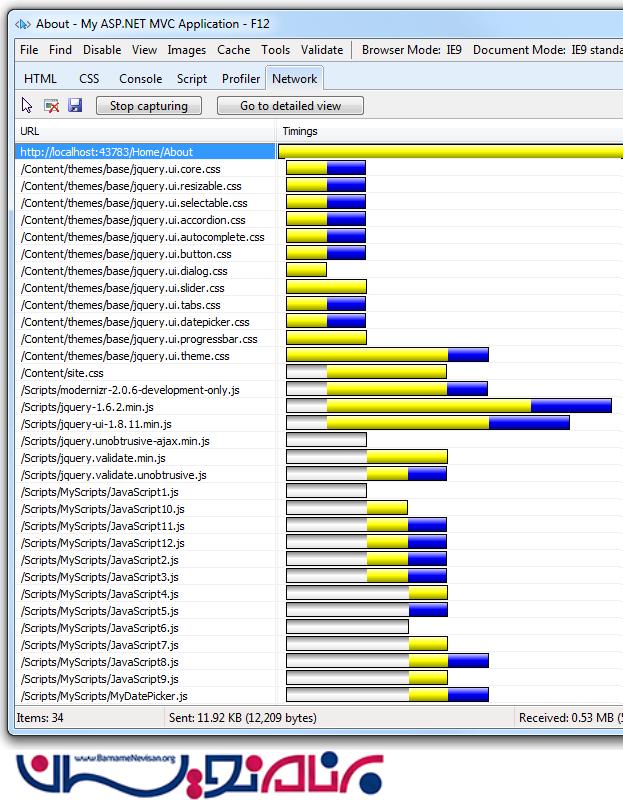Switch to the Console tab

tap(140, 78)
